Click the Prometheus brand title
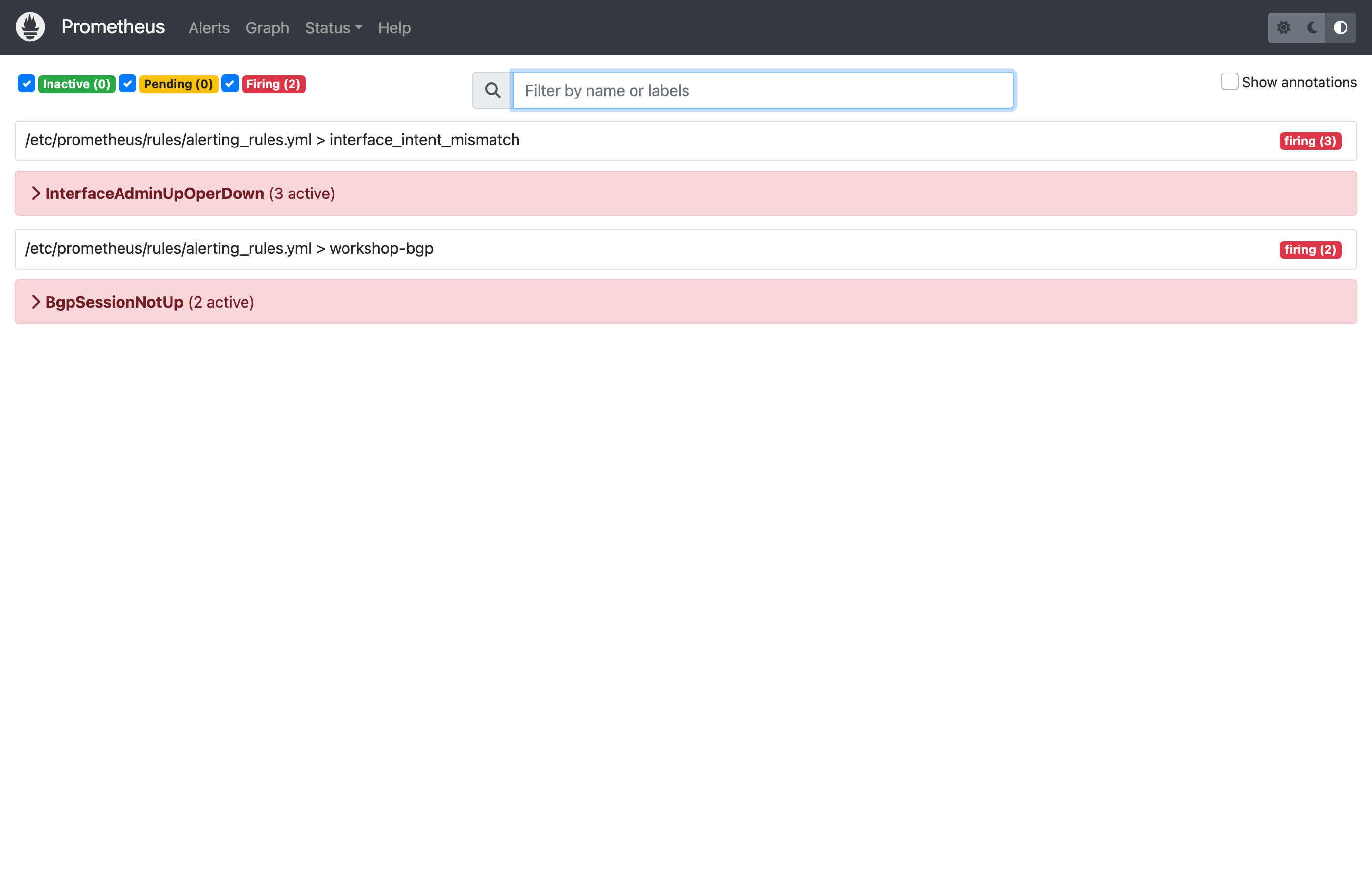This screenshot has width=1372, height=882. tap(113, 27)
